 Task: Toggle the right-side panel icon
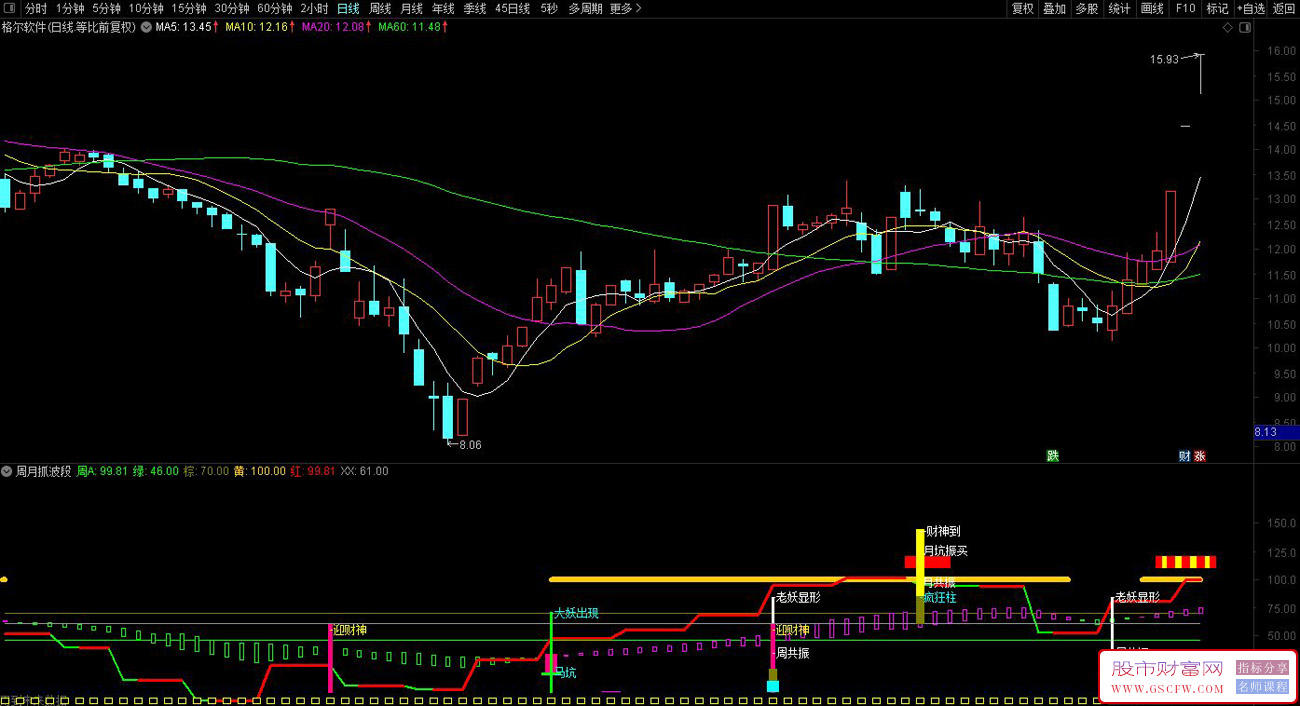click(1245, 27)
